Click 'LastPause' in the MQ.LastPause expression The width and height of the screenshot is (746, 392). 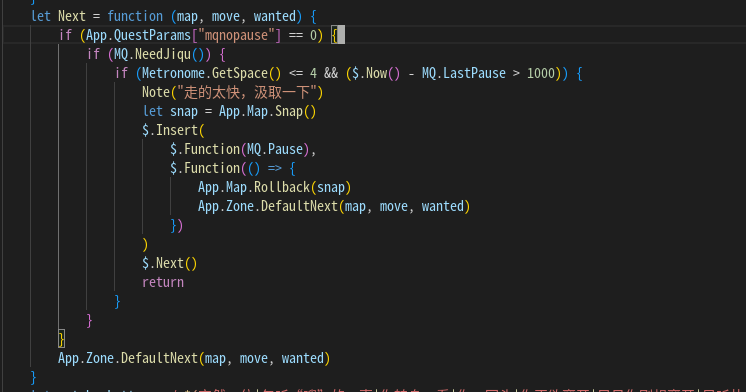coord(474,73)
